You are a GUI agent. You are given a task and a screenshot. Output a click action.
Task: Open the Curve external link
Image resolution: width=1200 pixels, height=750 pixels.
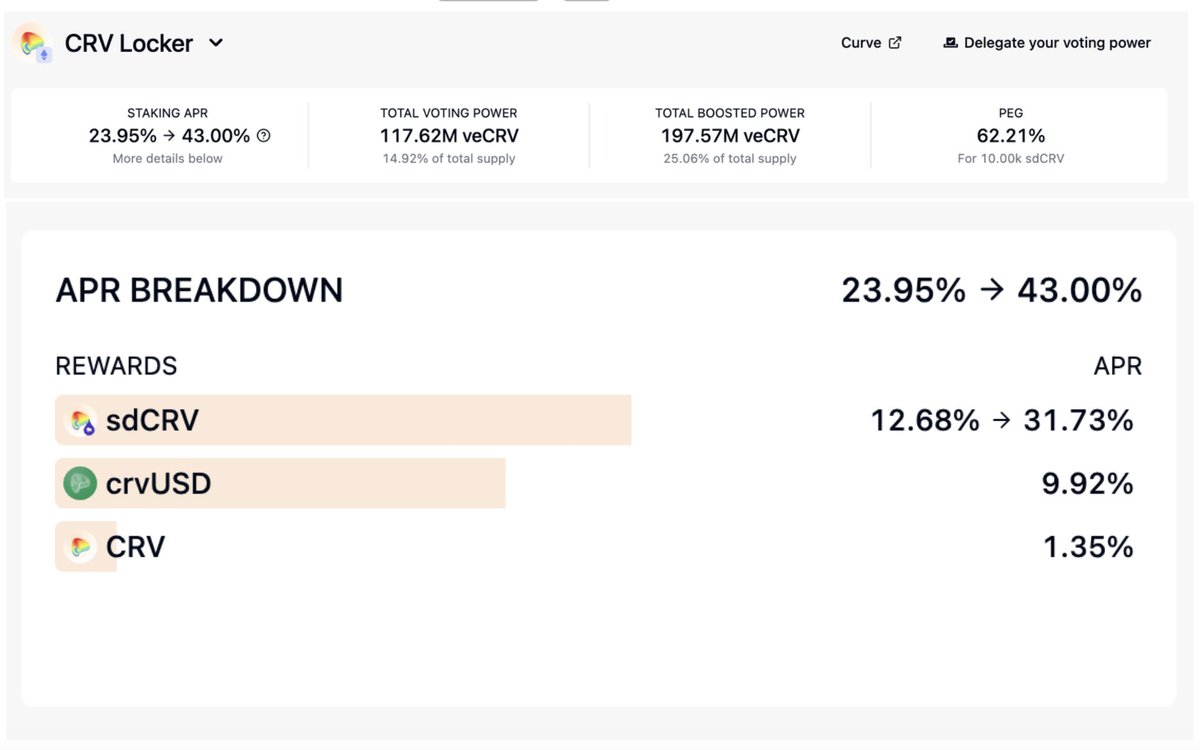point(861,43)
